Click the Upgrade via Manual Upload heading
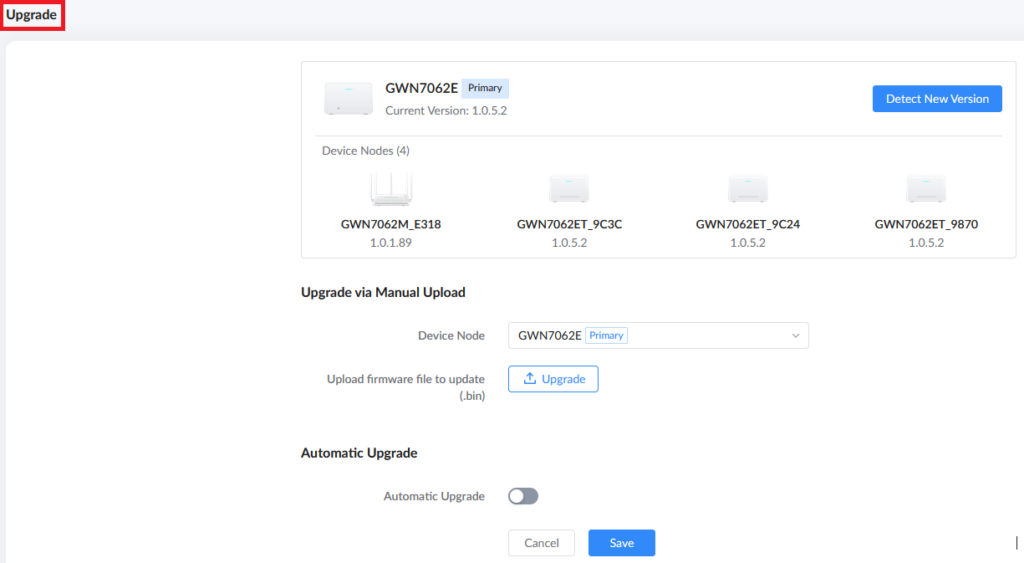The height and width of the screenshot is (563, 1024). pos(383,292)
